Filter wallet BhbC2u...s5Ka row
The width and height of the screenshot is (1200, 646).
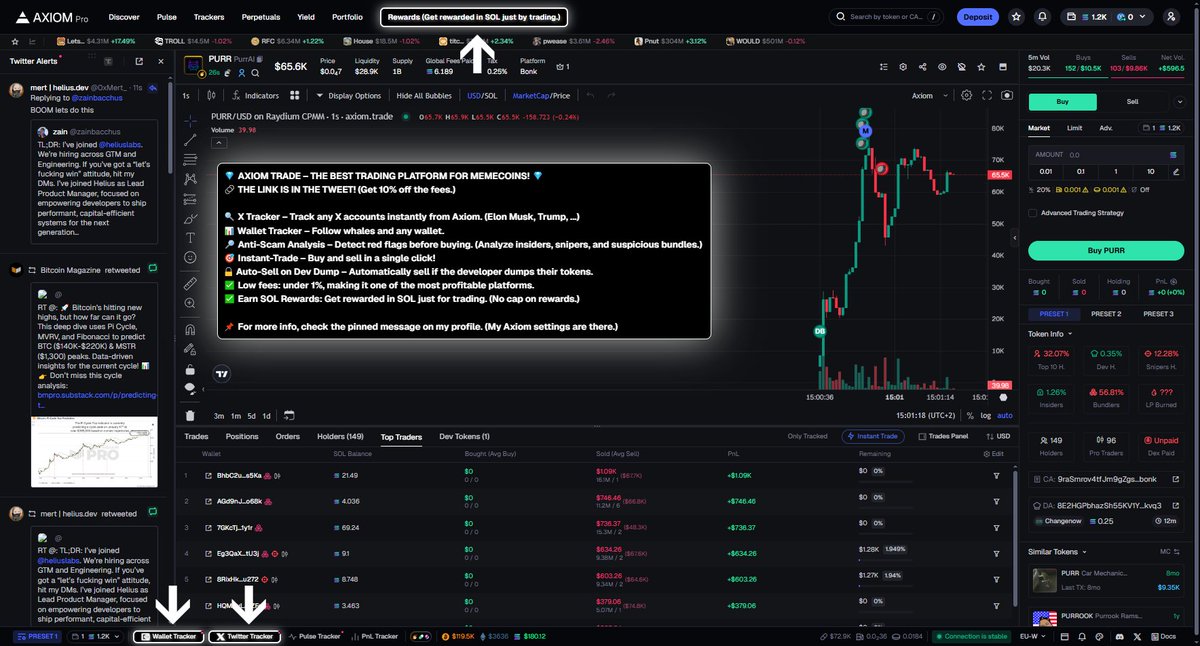996,475
